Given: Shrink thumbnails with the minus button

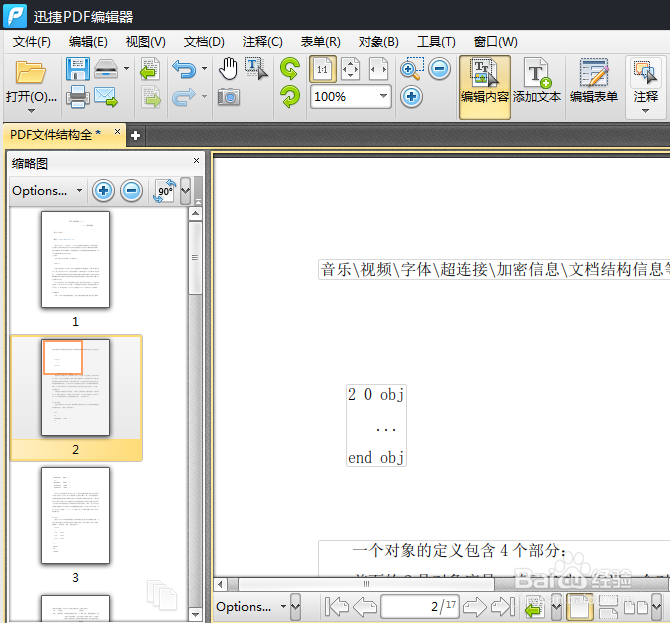Looking at the screenshot, I should (131, 190).
